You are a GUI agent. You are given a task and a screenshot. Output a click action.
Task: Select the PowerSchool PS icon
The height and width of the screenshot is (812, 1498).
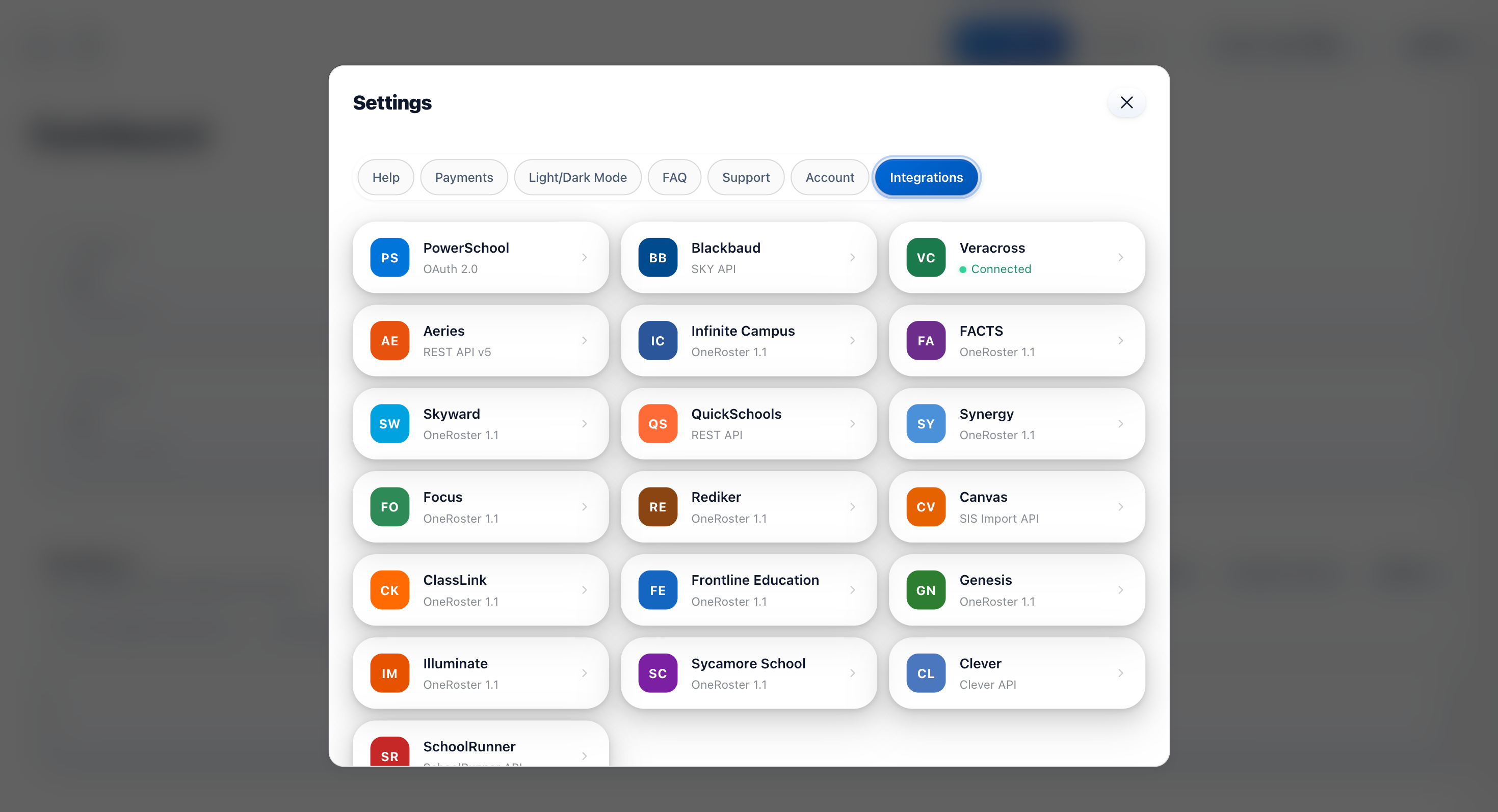point(389,257)
